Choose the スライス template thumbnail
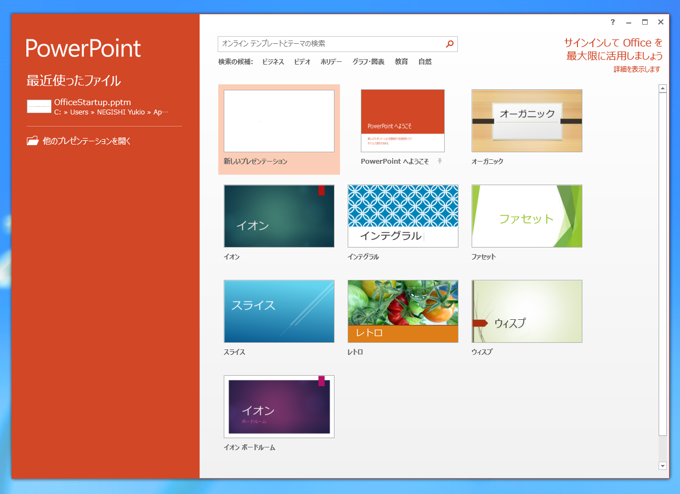The image size is (680, 494). tap(279, 311)
